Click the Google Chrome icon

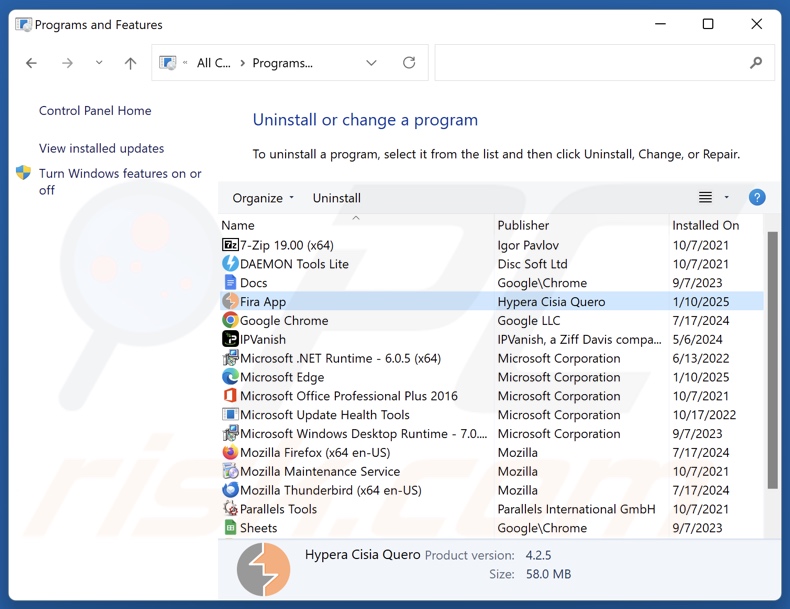230,320
